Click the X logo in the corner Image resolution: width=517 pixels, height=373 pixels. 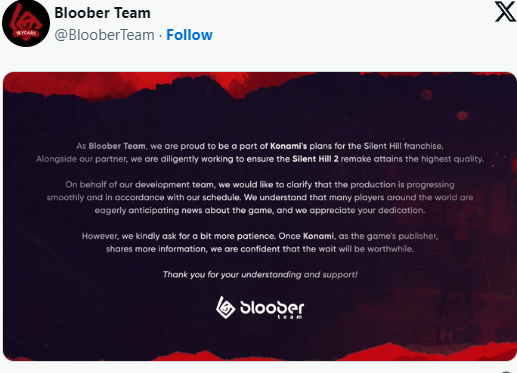point(505,12)
